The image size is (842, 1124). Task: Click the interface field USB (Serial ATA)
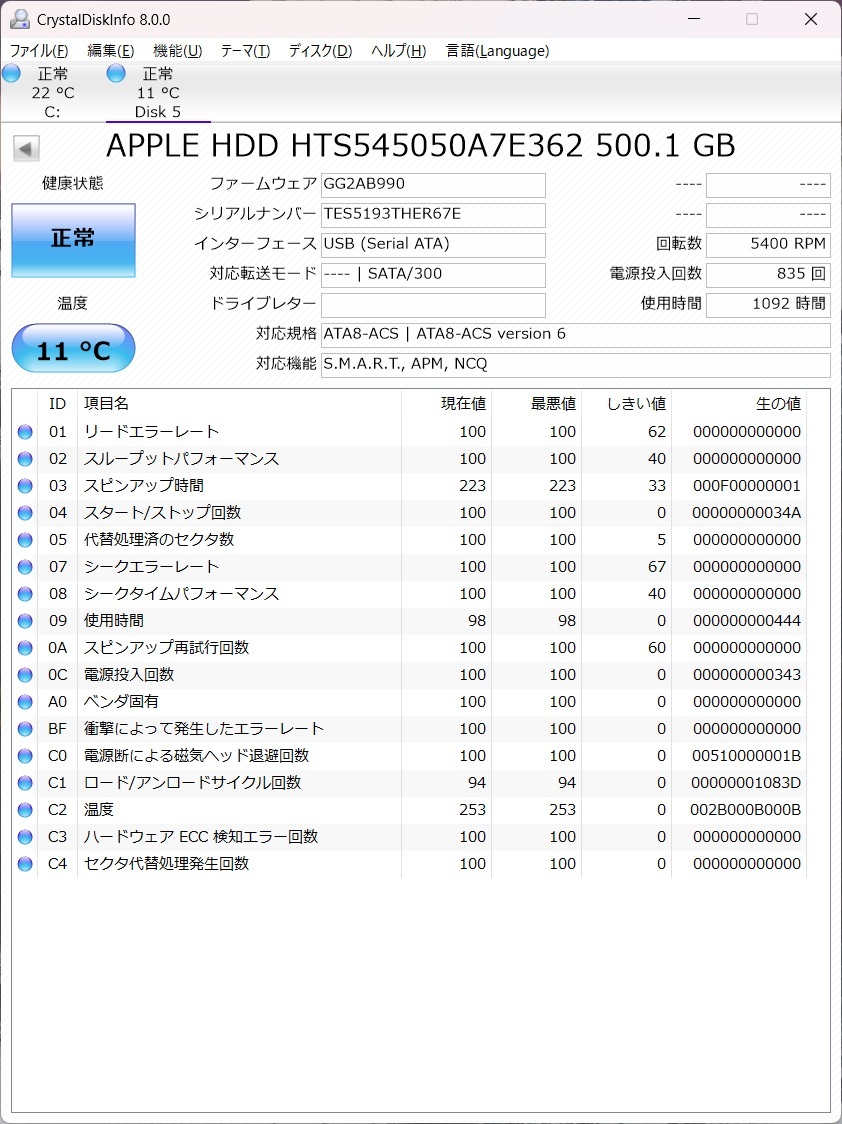coord(433,244)
